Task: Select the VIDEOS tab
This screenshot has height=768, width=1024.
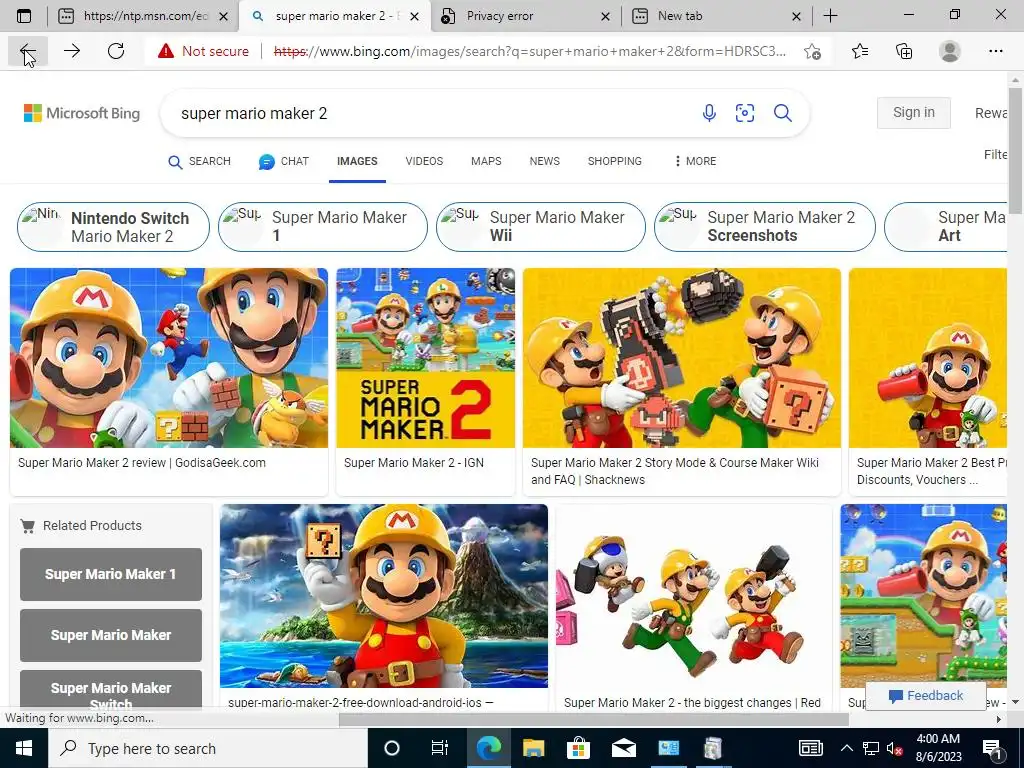Action: [x=424, y=161]
